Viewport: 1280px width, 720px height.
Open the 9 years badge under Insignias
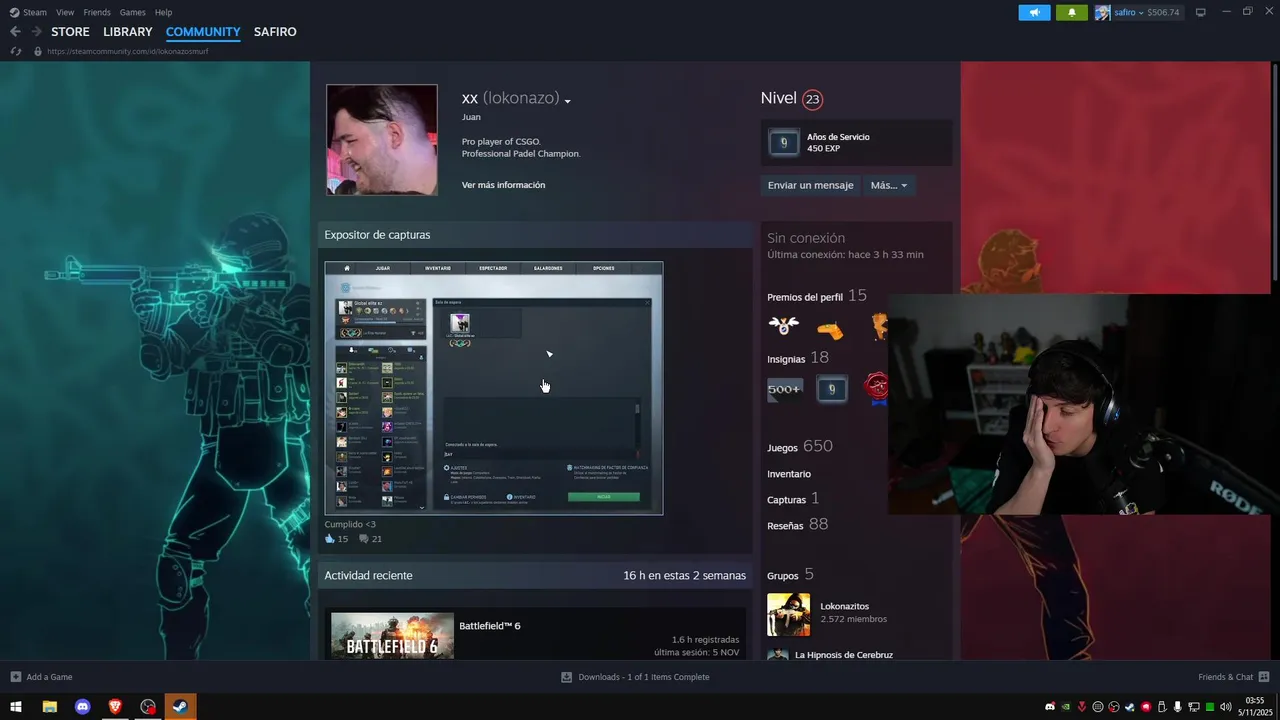pyautogui.click(x=831, y=389)
